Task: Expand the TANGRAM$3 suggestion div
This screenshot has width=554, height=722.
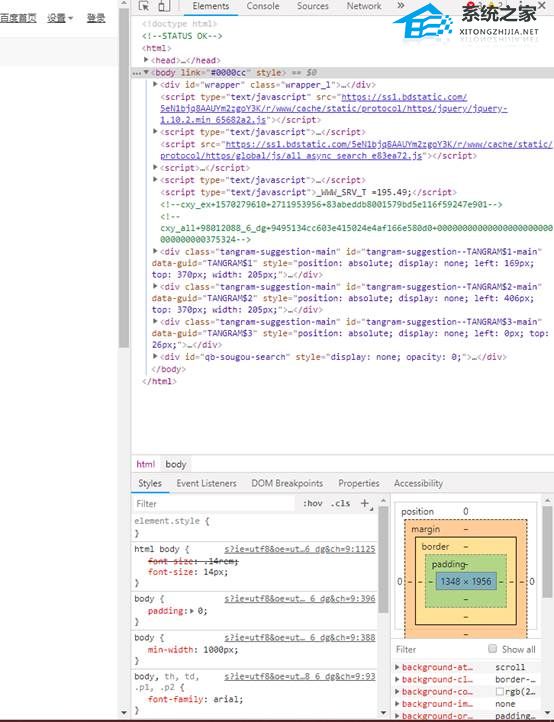Action: point(155,321)
